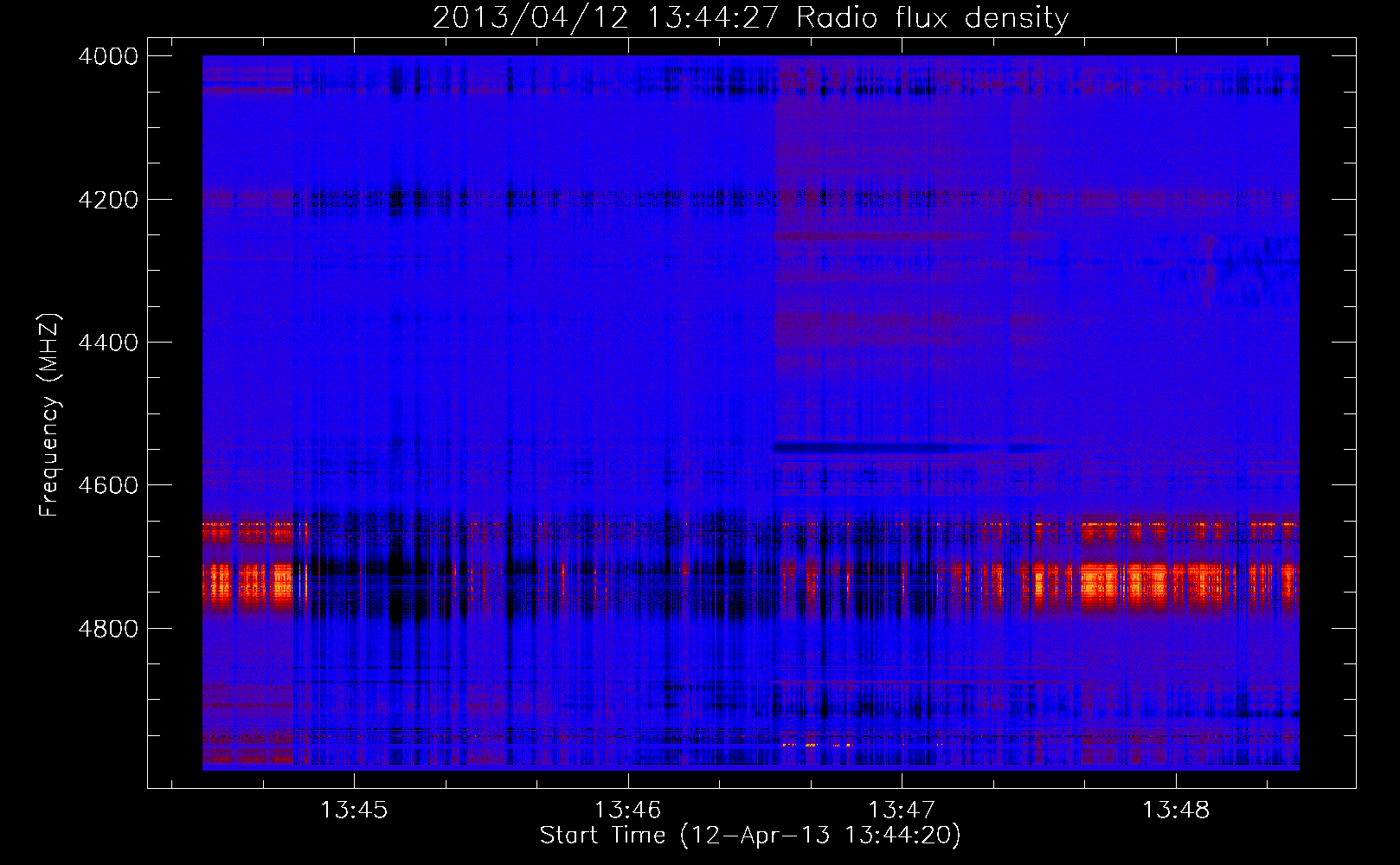Click the 13:46 time tick label
The image size is (1400, 865).
pyautogui.click(x=627, y=810)
